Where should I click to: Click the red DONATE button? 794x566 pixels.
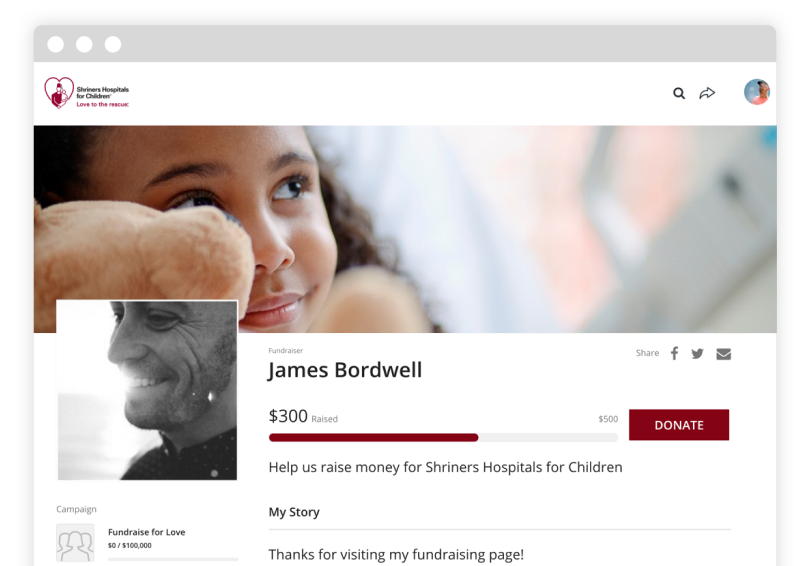[679, 425]
